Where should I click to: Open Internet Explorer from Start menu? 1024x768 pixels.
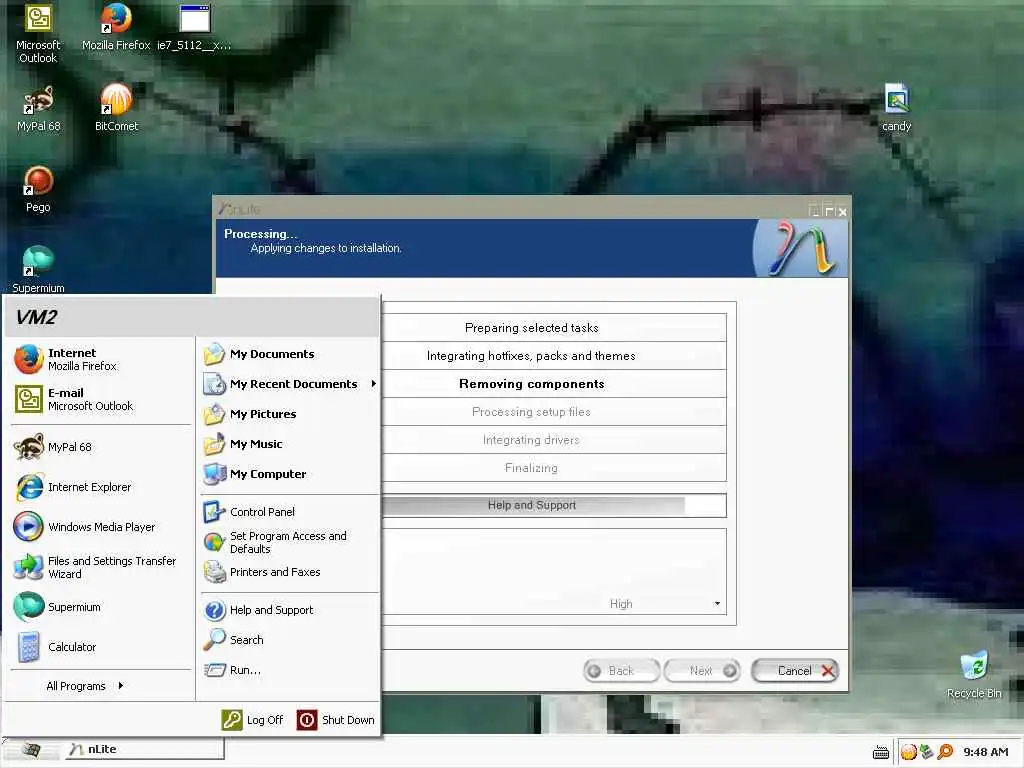click(x=101, y=487)
